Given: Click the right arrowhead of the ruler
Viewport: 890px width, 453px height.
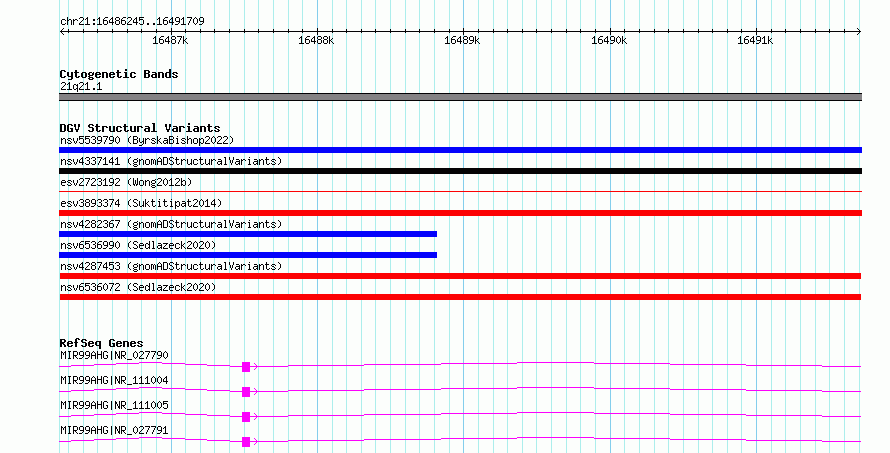Looking at the screenshot, I should (x=859, y=32).
